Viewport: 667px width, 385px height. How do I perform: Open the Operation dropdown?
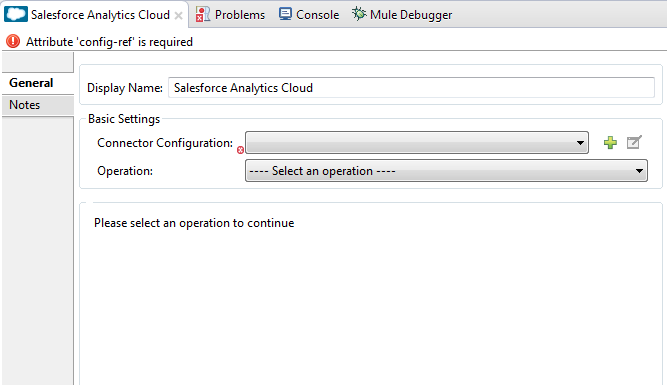pyautogui.click(x=446, y=171)
